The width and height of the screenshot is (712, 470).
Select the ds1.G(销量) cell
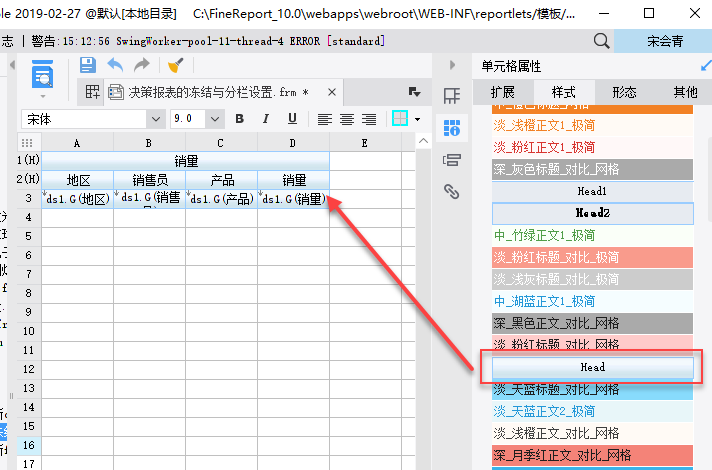[293, 199]
